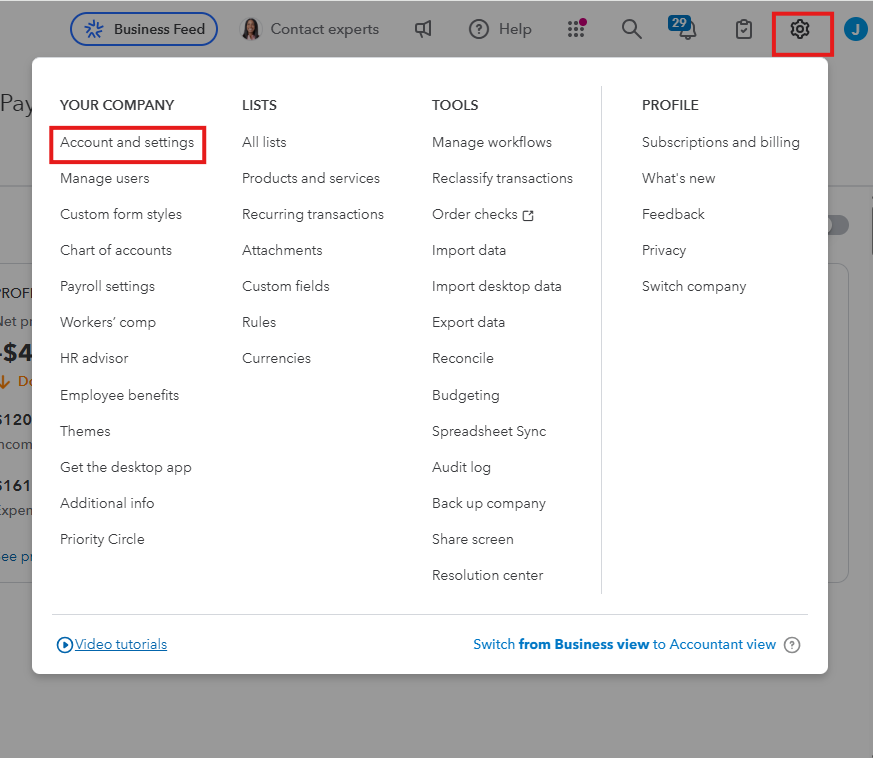Open the search magnifier icon
The height and width of the screenshot is (758, 873).
[x=631, y=29]
